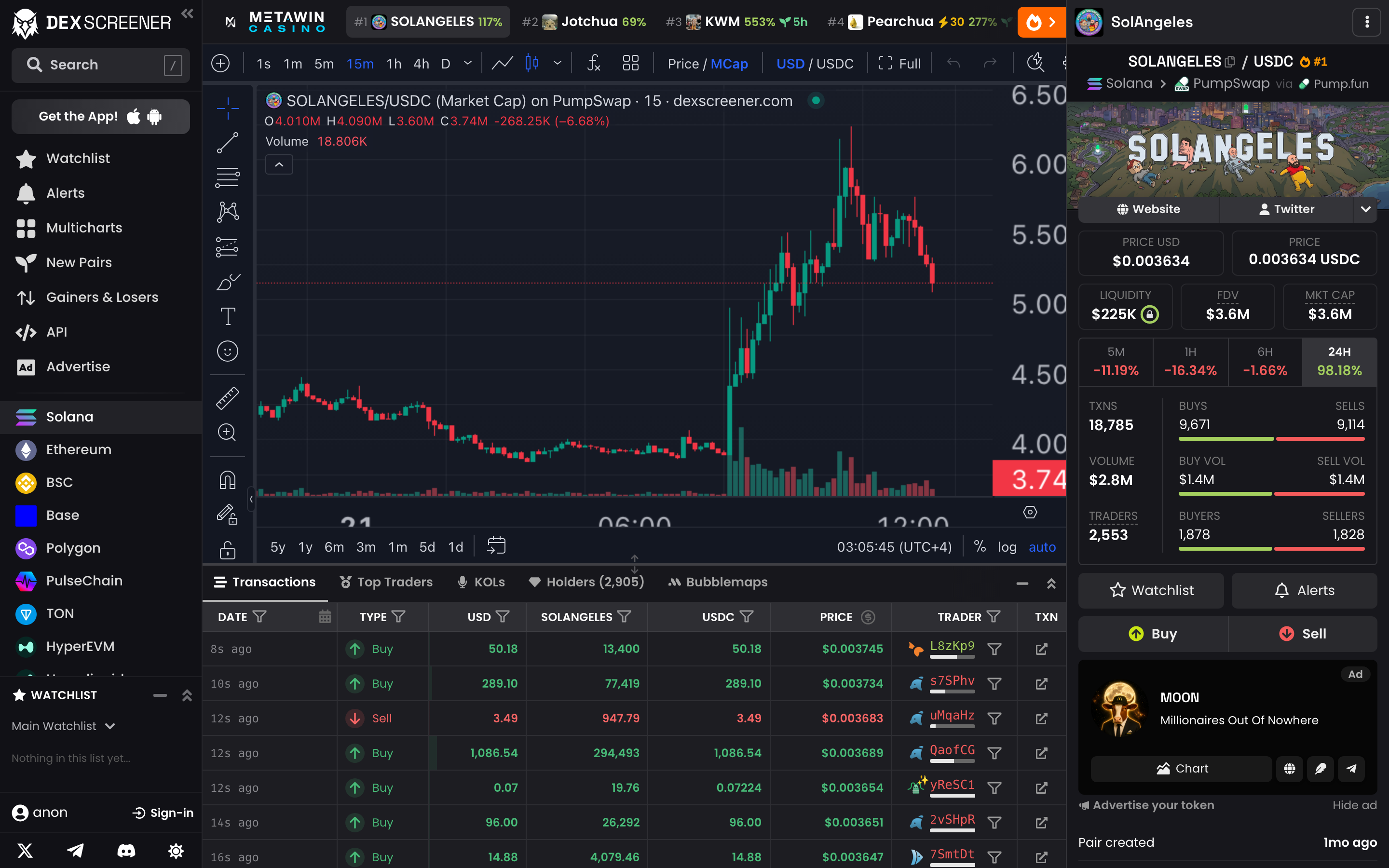Filter transactions by TRADER column
1389x868 pixels.
[994, 617]
